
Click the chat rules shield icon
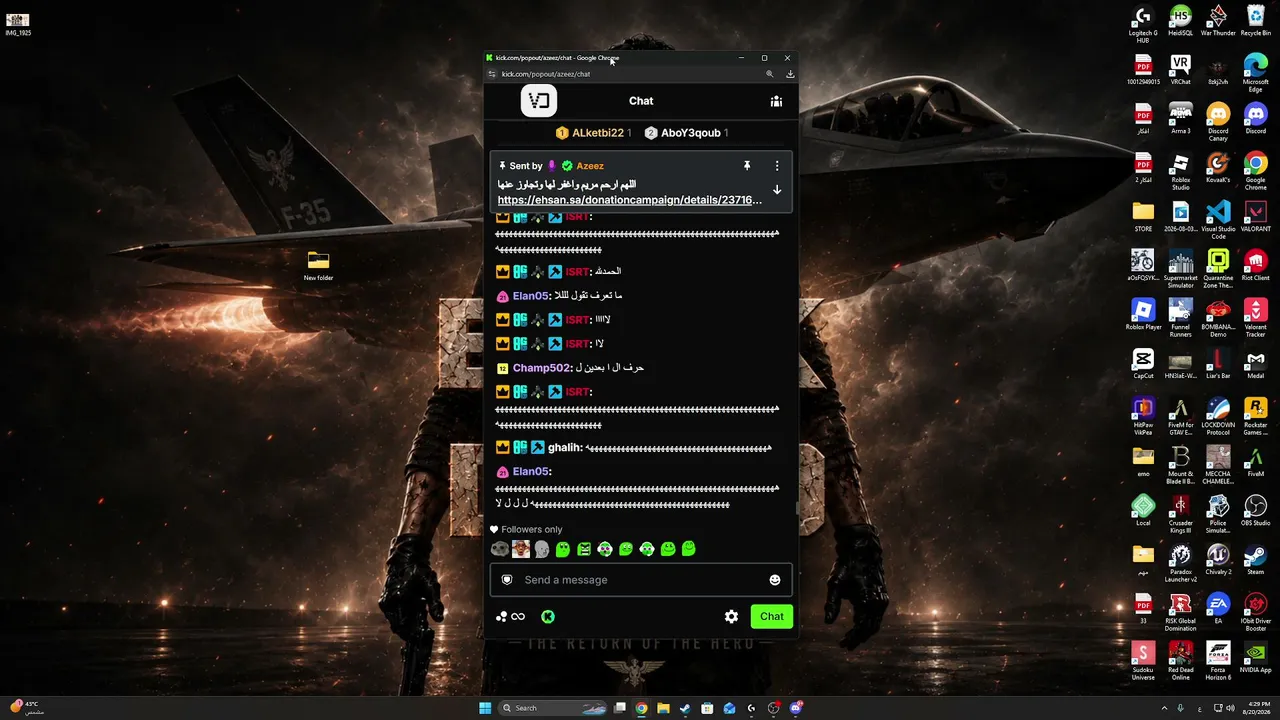tap(506, 580)
